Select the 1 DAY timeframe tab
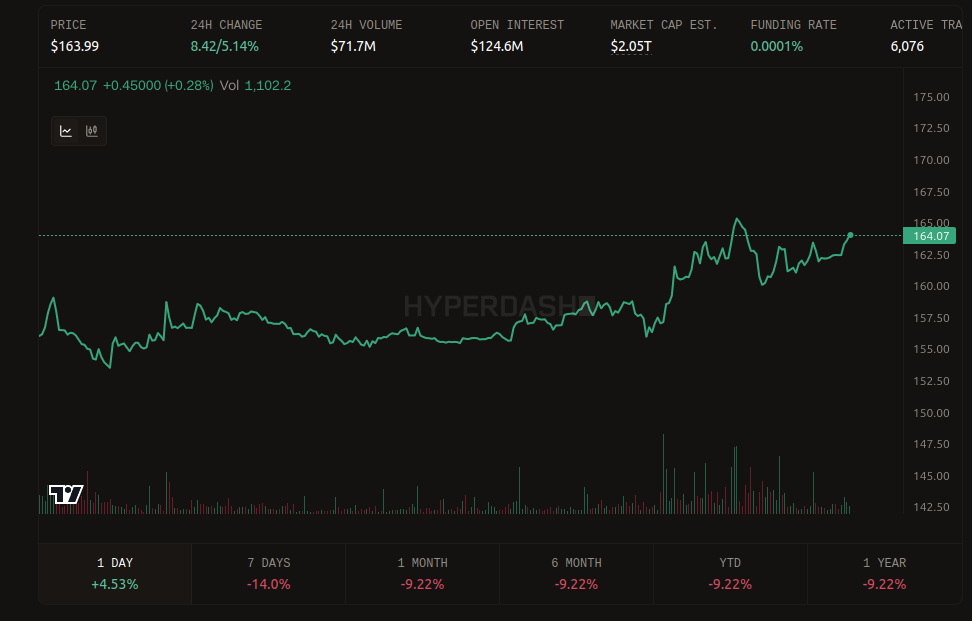This screenshot has width=972, height=621. 115,573
